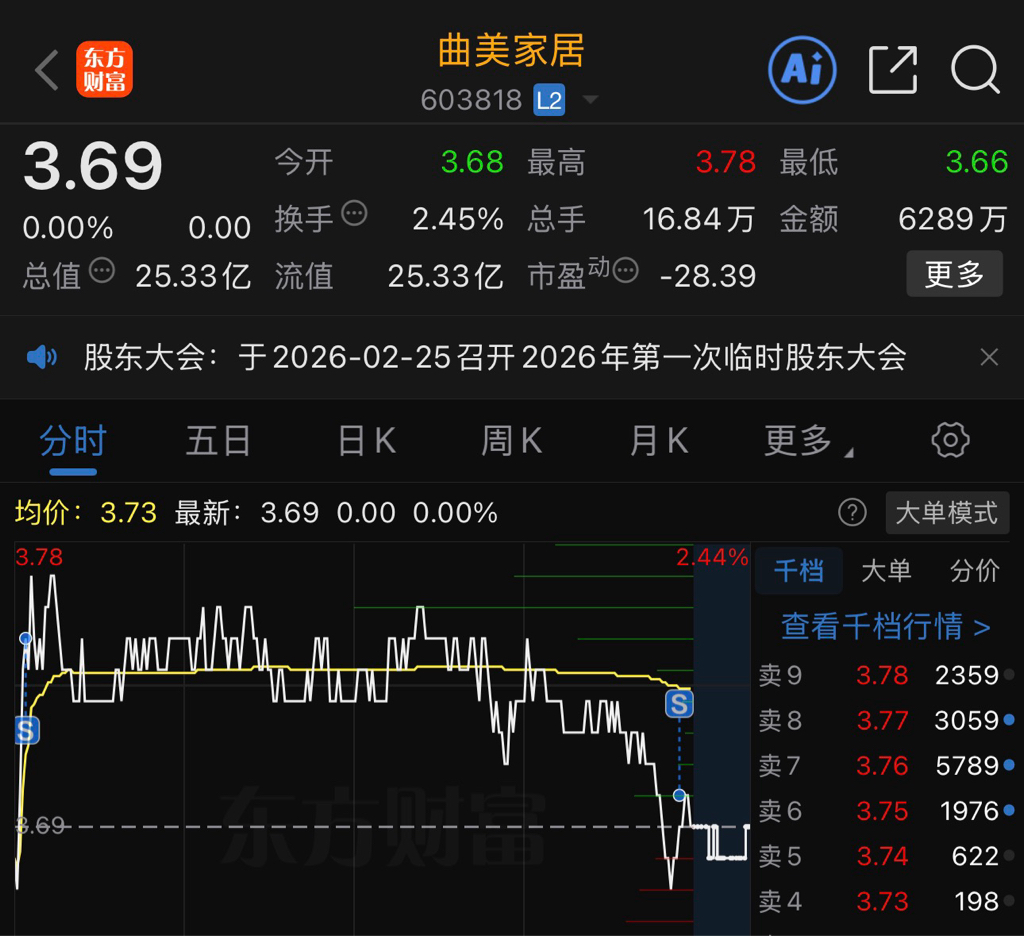Tap the 卖7 volume 5789

point(967,766)
